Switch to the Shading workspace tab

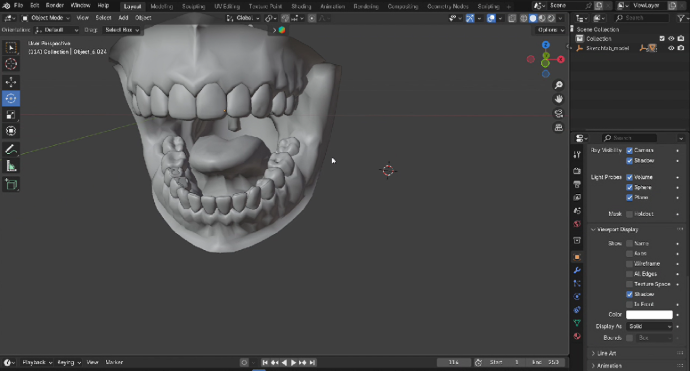(301, 6)
